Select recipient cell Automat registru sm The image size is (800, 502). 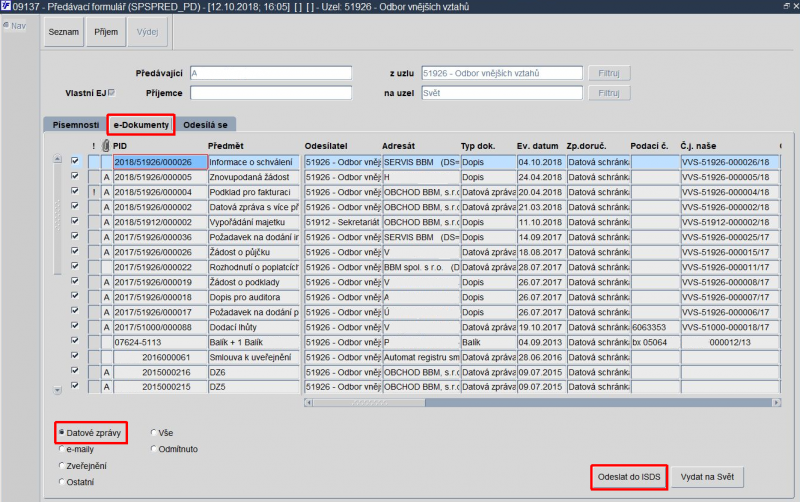pos(421,357)
